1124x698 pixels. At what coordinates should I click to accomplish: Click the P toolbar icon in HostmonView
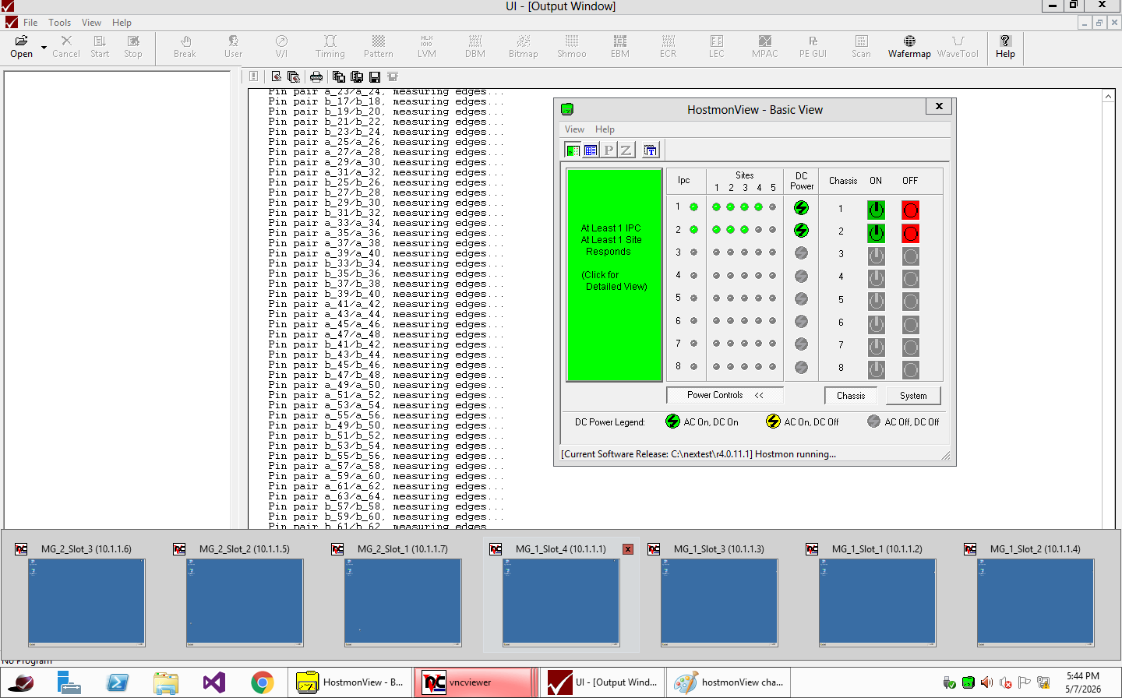tap(609, 150)
